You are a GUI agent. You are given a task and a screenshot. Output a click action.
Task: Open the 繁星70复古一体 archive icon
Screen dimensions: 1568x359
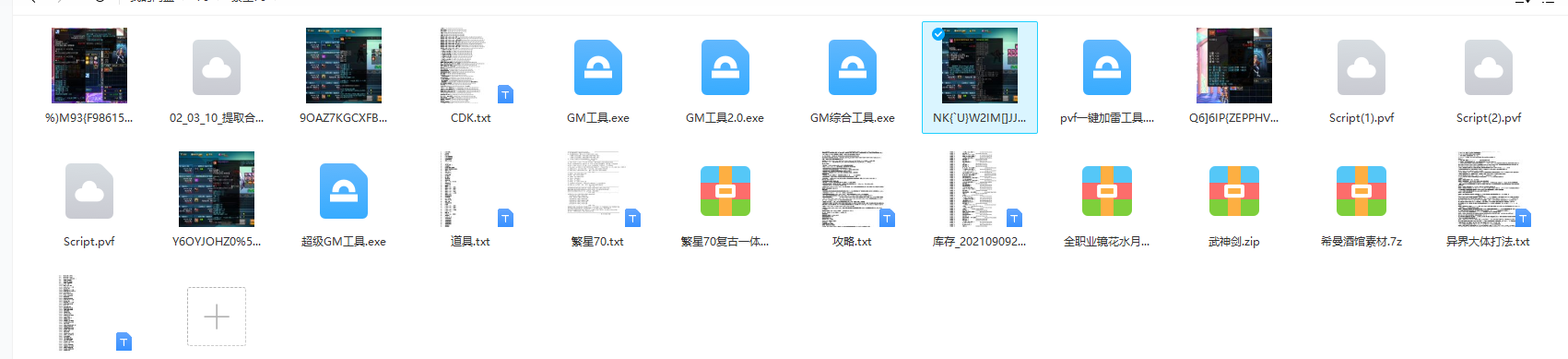(725, 191)
